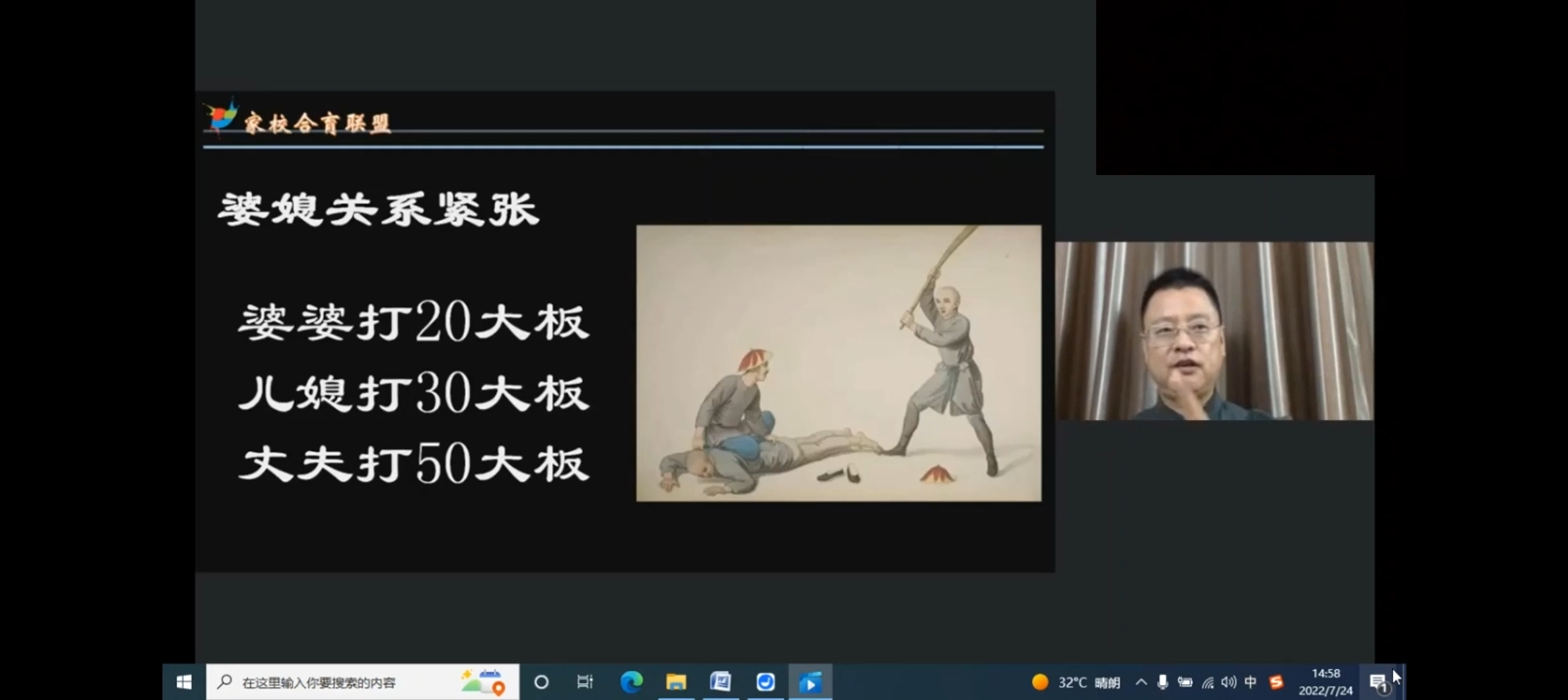Click the line 丈夫打50大板

click(x=414, y=464)
